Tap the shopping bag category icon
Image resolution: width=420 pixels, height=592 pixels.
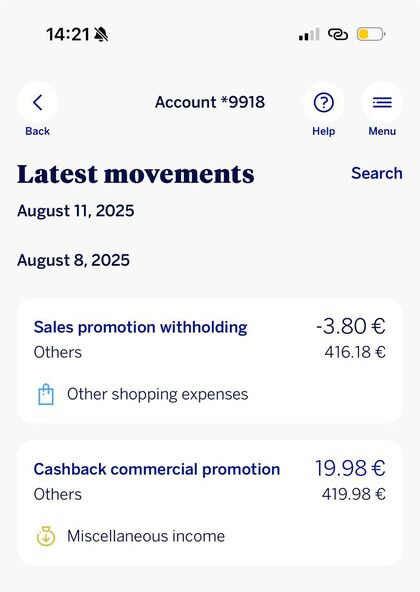(46, 395)
